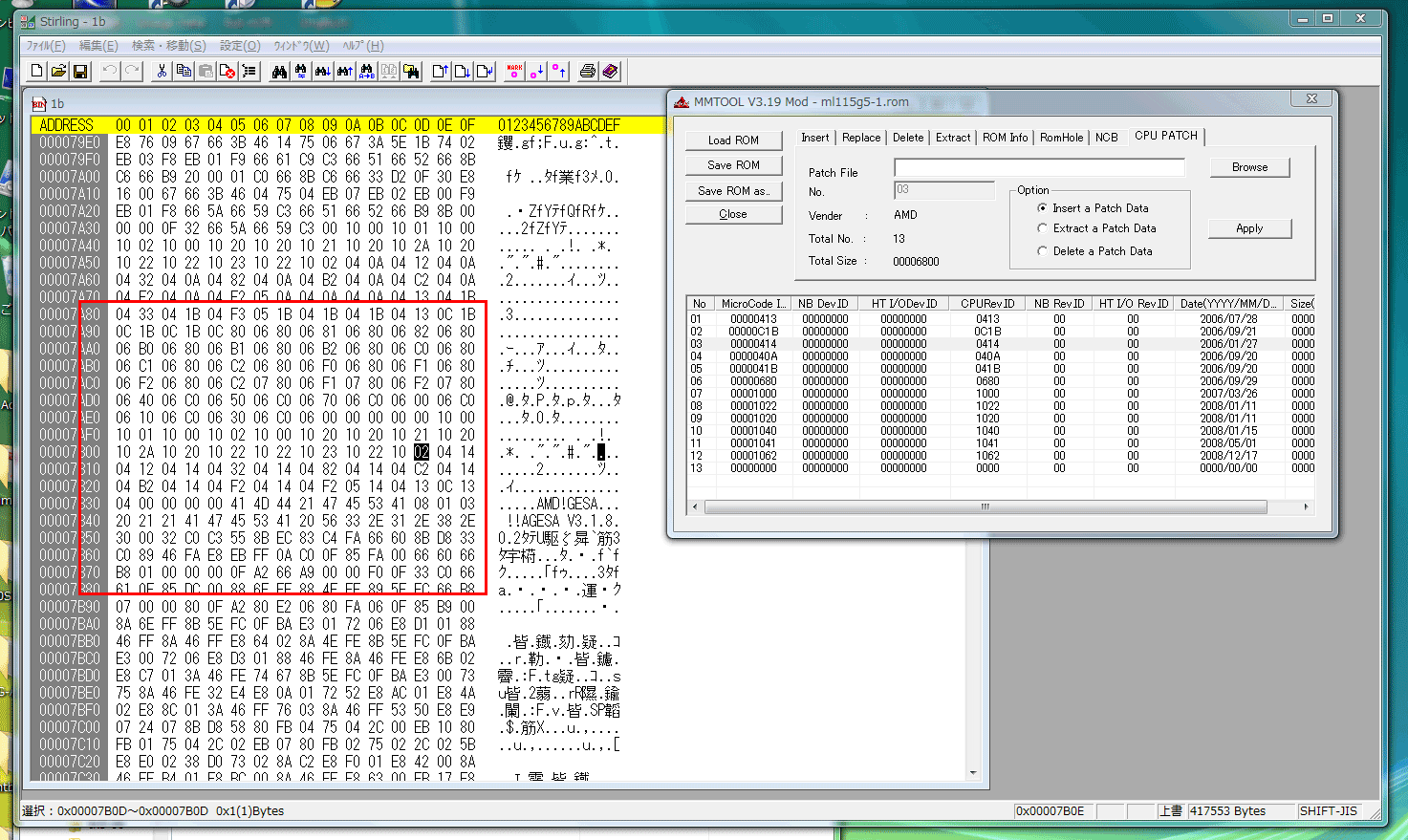The image size is (1408, 840).
Task: Open Find with the binoculars icon
Action: (279, 71)
